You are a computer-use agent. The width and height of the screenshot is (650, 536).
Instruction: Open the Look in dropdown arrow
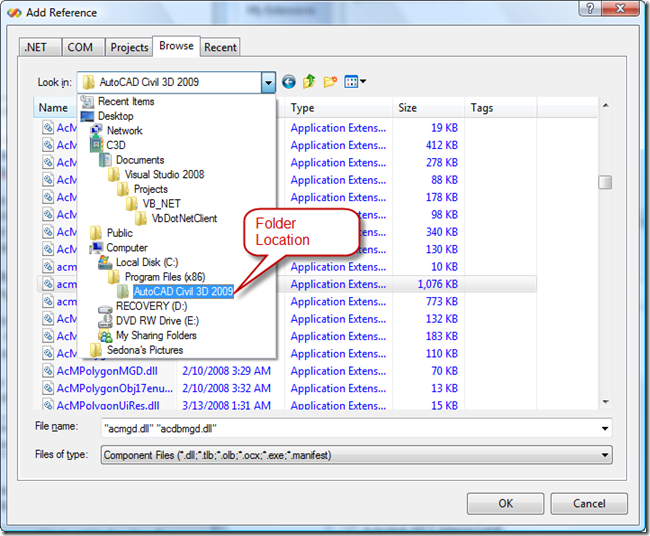click(268, 82)
